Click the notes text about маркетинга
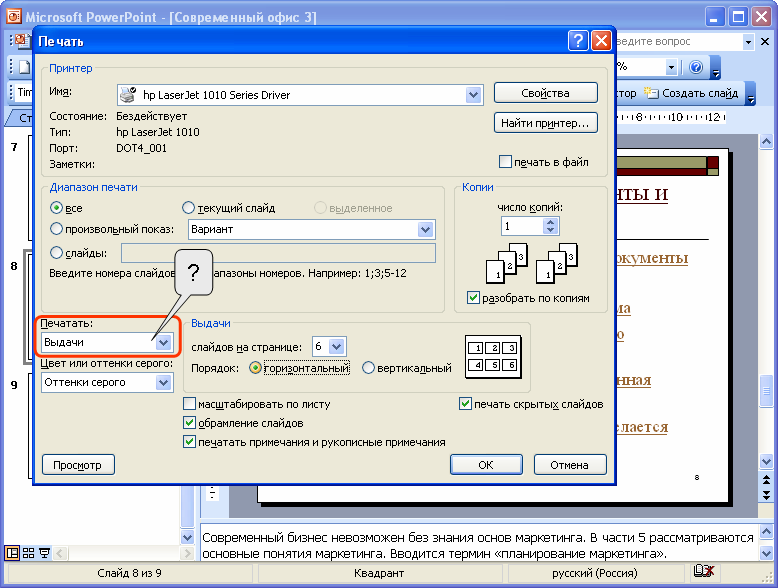 coord(478,545)
